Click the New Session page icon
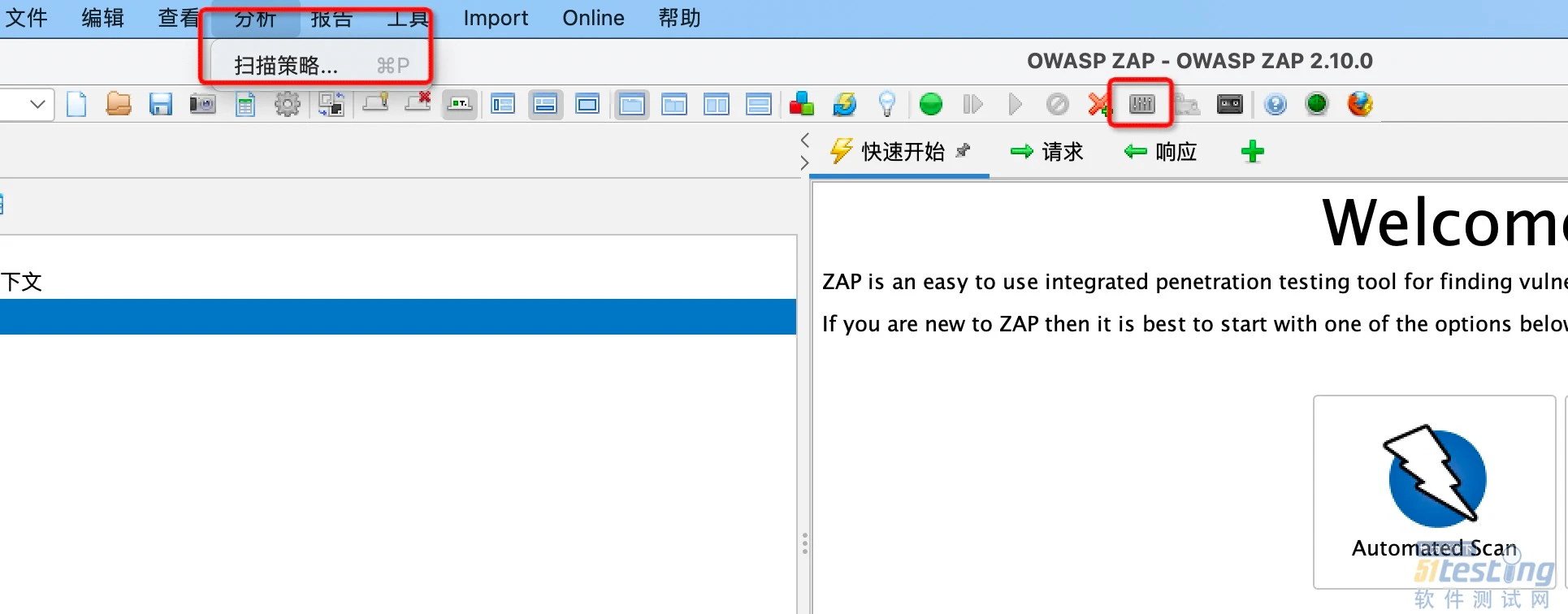The height and width of the screenshot is (614, 1568). click(x=76, y=105)
